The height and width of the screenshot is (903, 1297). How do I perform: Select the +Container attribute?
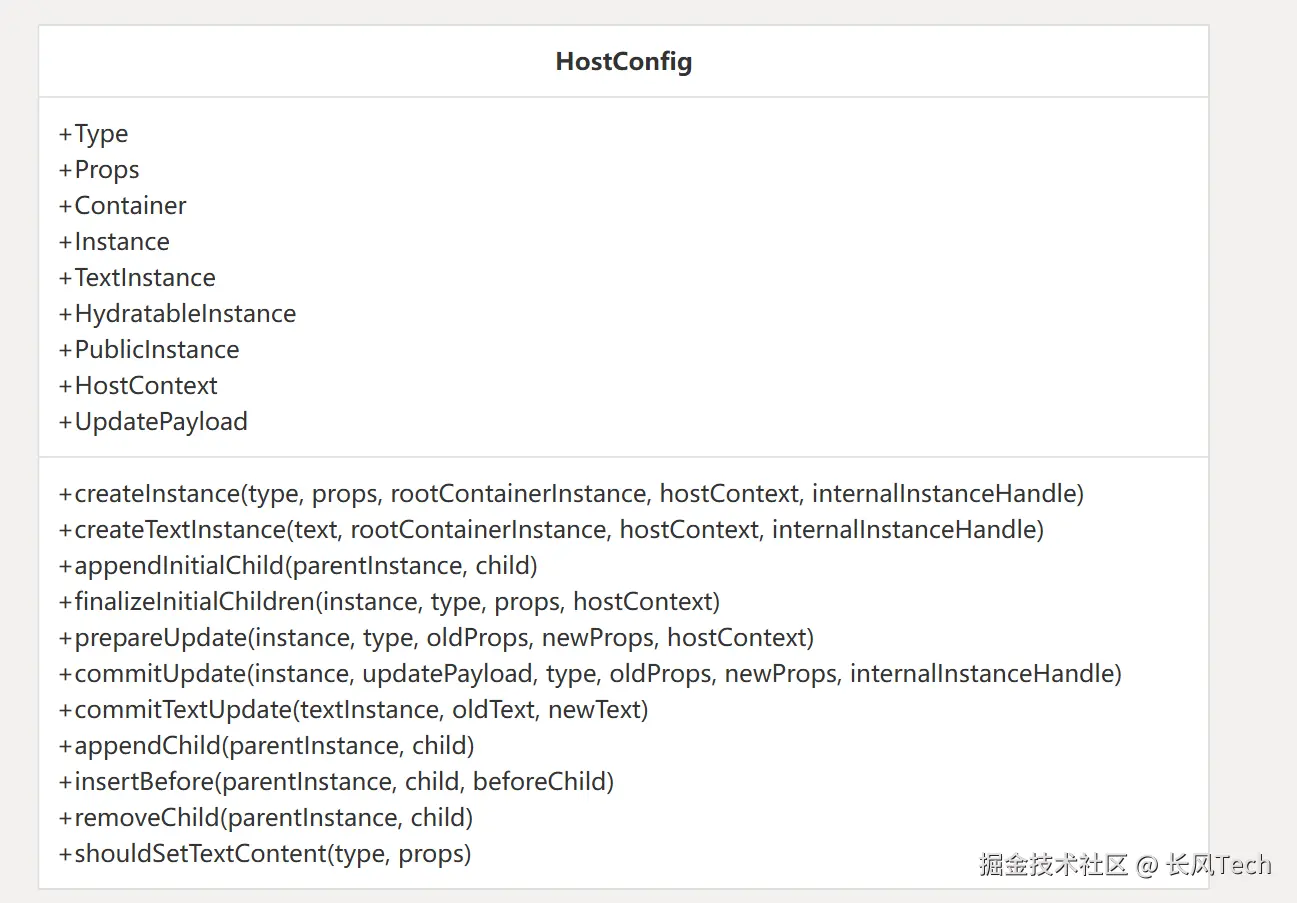coord(123,206)
